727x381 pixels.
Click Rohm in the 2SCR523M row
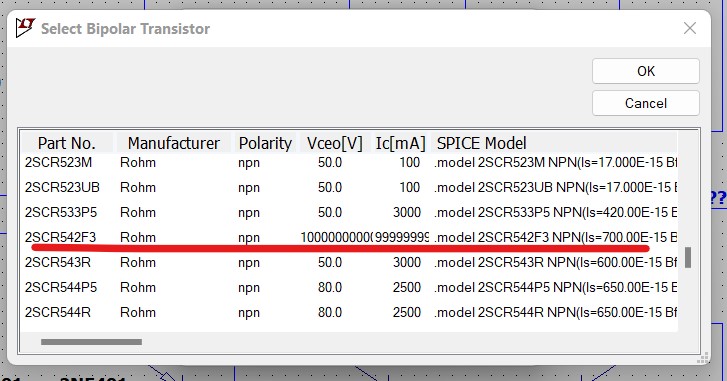138,163
